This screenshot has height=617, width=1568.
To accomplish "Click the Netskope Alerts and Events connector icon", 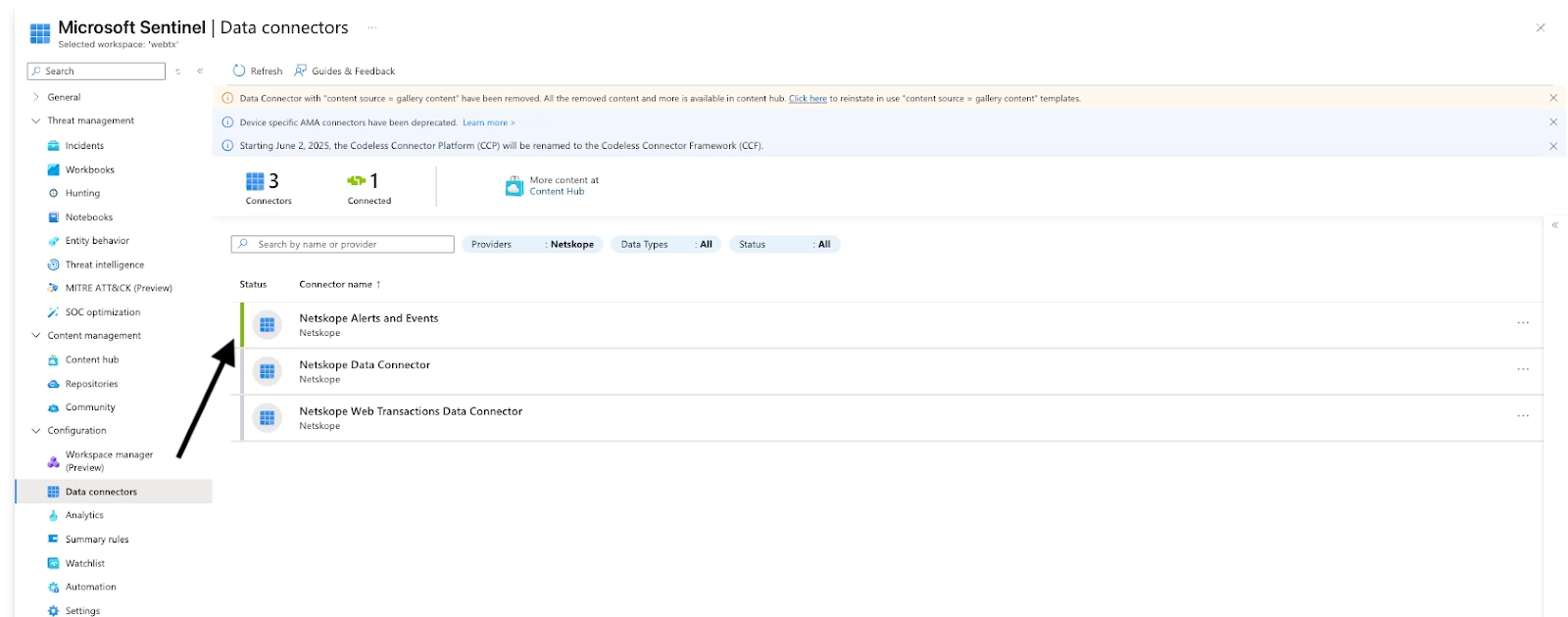I will 268,325.
